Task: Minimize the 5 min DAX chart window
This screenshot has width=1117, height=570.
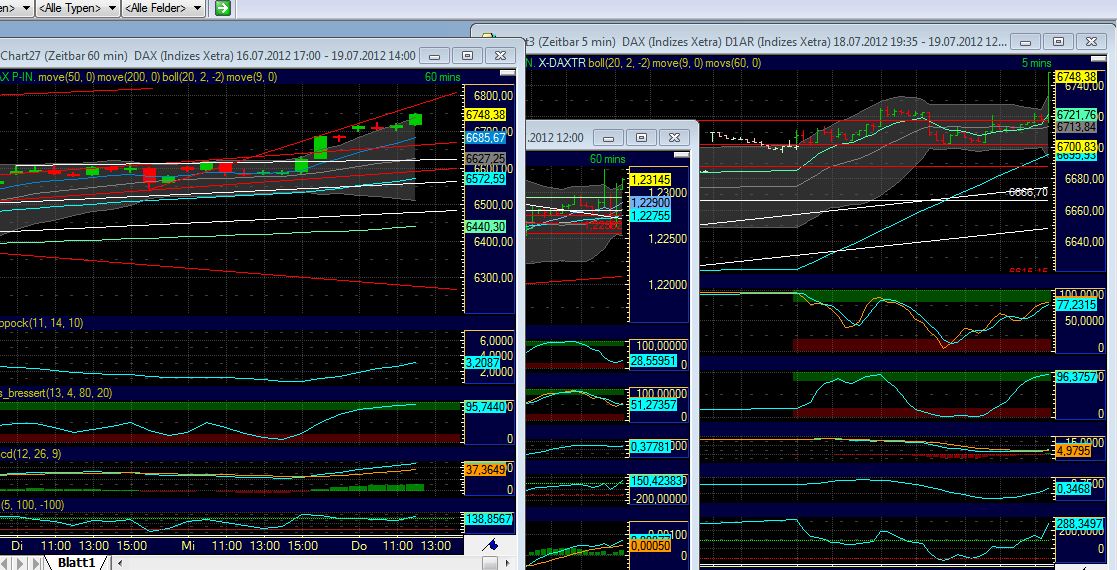Action: click(x=1025, y=42)
